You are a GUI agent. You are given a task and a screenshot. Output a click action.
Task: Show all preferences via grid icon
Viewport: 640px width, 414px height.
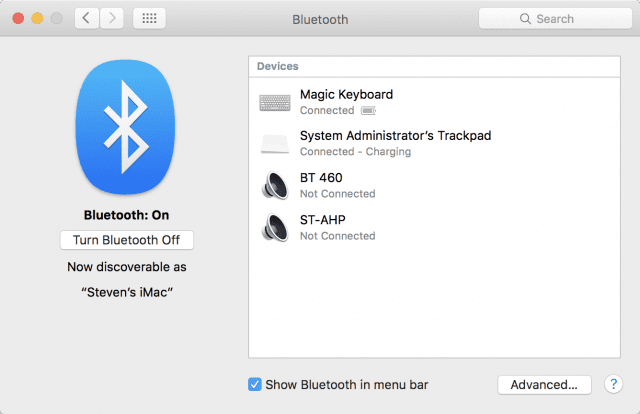tap(149, 19)
